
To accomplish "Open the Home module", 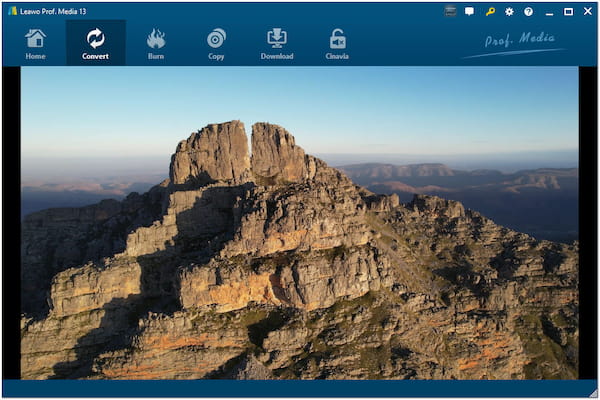I will pyautogui.click(x=35, y=43).
